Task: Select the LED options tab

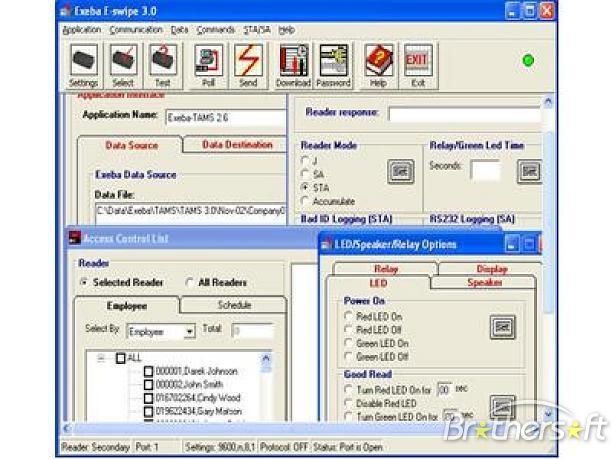Action: (378, 283)
